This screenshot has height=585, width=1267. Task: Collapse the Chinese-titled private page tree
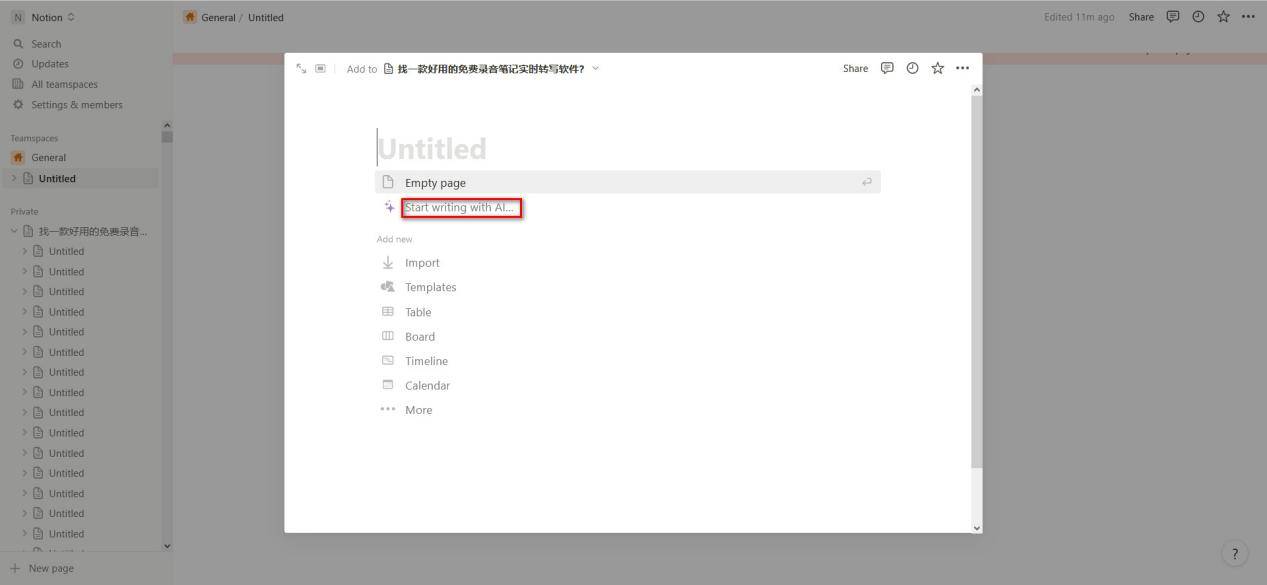pyautogui.click(x=14, y=231)
